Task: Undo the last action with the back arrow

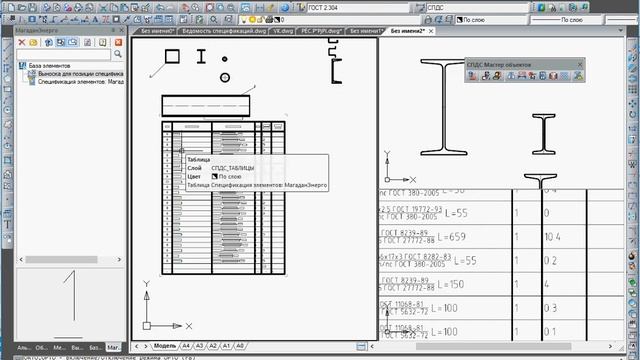Action: [x=160, y=7]
